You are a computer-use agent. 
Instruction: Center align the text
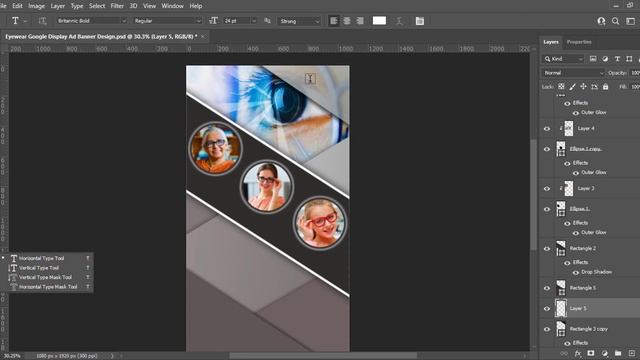347,21
